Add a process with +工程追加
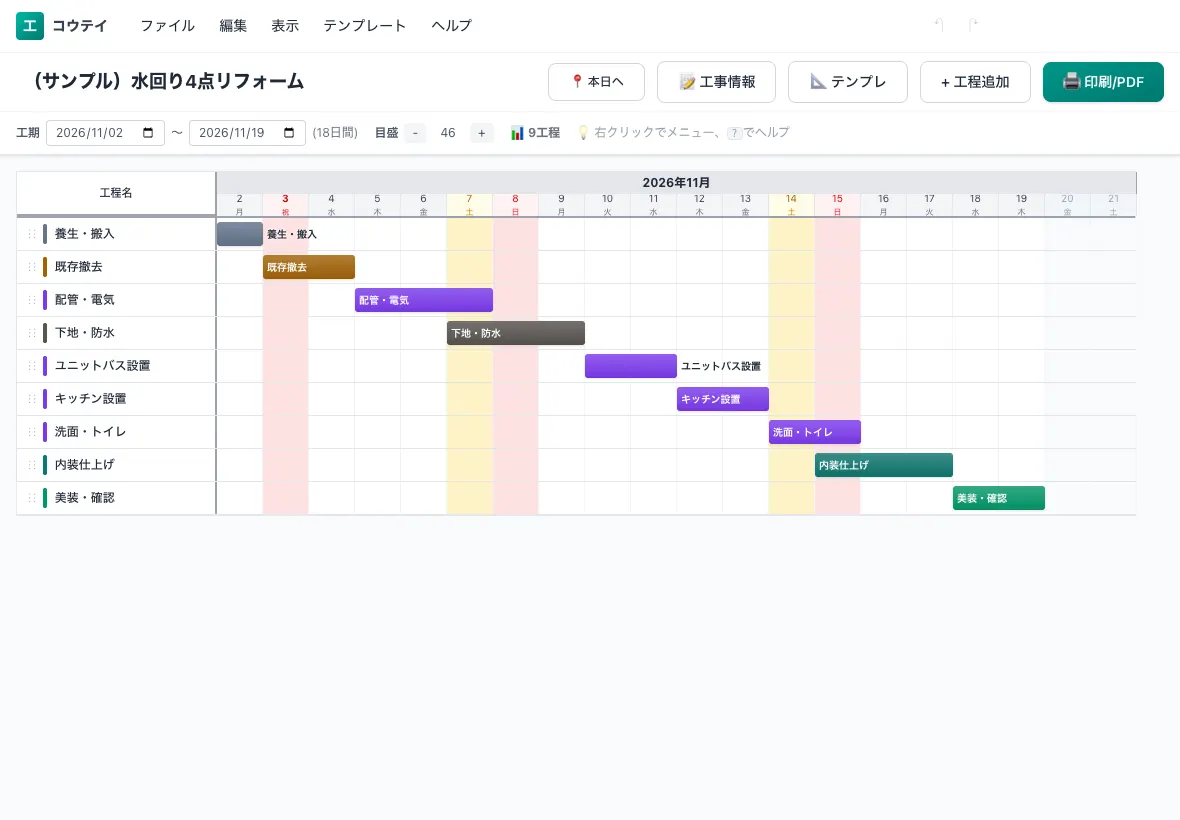Image resolution: width=1180 pixels, height=820 pixels. pyautogui.click(x=975, y=81)
